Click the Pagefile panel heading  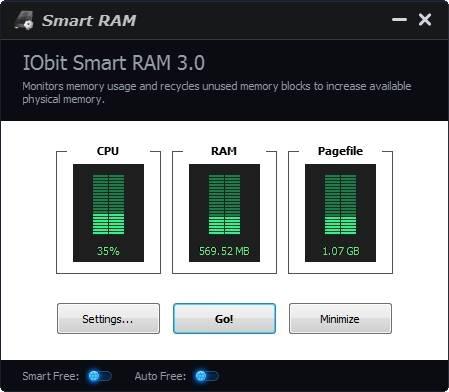click(340, 151)
